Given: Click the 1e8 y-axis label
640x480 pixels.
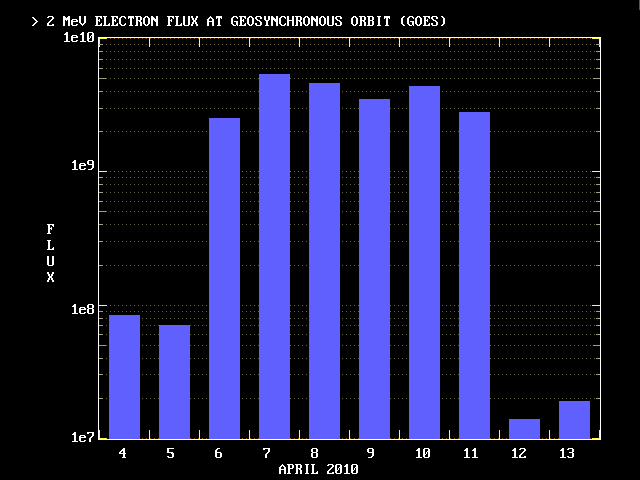Looking at the screenshot, I should [83, 309].
